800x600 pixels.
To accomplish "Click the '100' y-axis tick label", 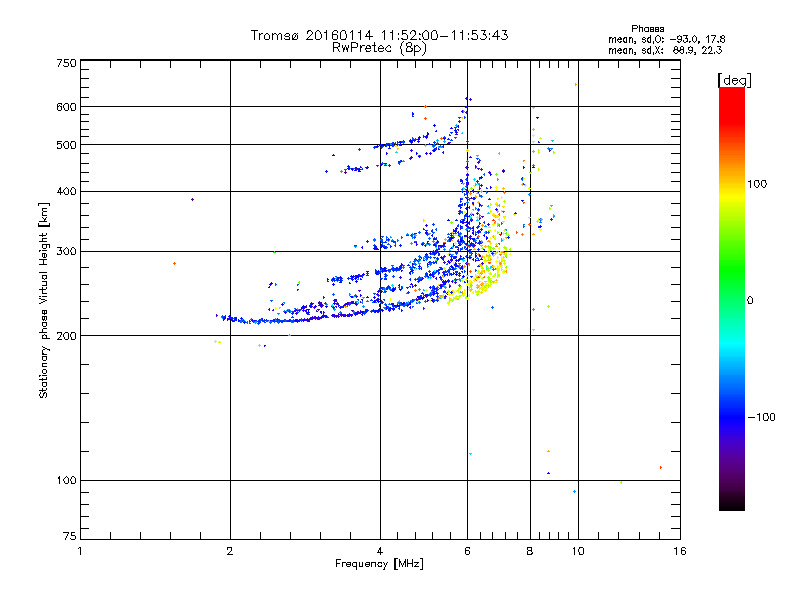I will coord(66,480).
